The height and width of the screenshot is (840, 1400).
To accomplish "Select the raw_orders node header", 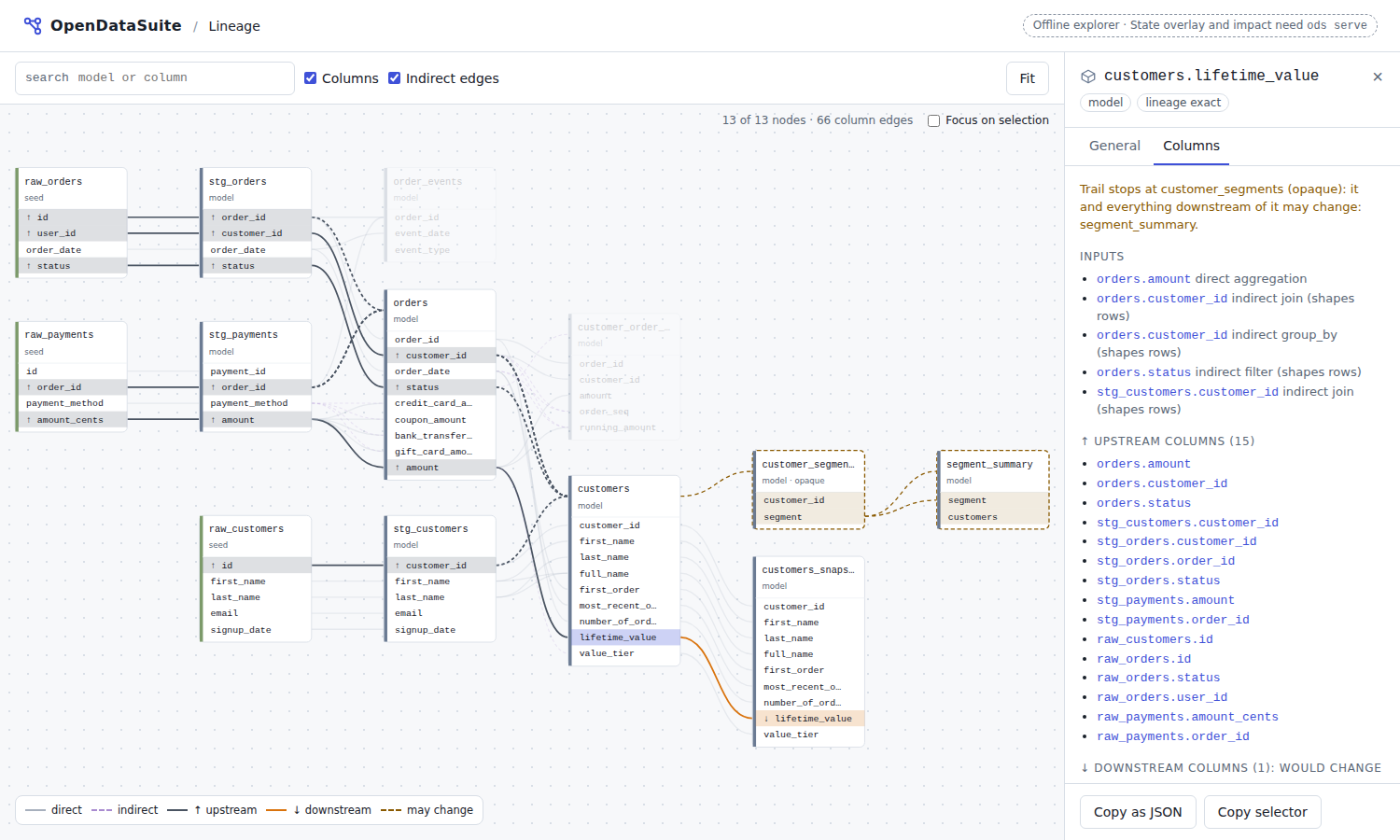I will click(73, 189).
